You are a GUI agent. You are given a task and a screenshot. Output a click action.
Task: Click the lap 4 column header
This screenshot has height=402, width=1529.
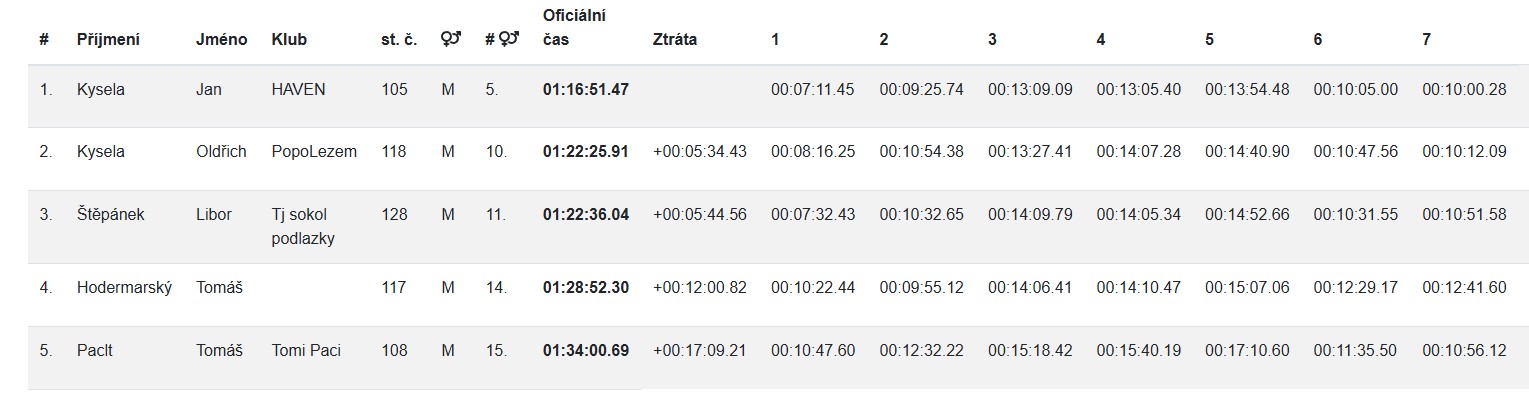pos(1101,40)
